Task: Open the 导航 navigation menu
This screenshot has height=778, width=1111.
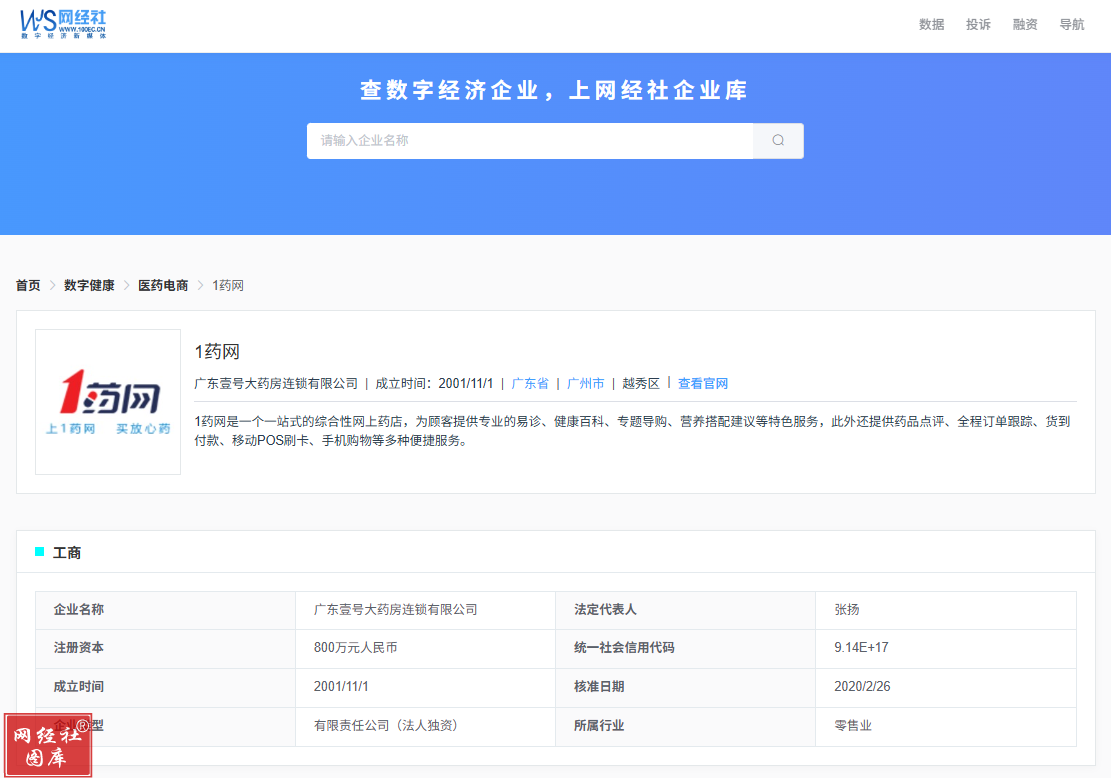Action: 1071,25
